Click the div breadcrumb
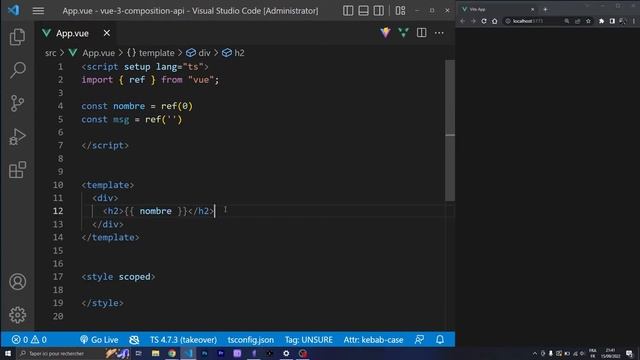The height and width of the screenshot is (360, 640). pyautogui.click(x=204, y=53)
